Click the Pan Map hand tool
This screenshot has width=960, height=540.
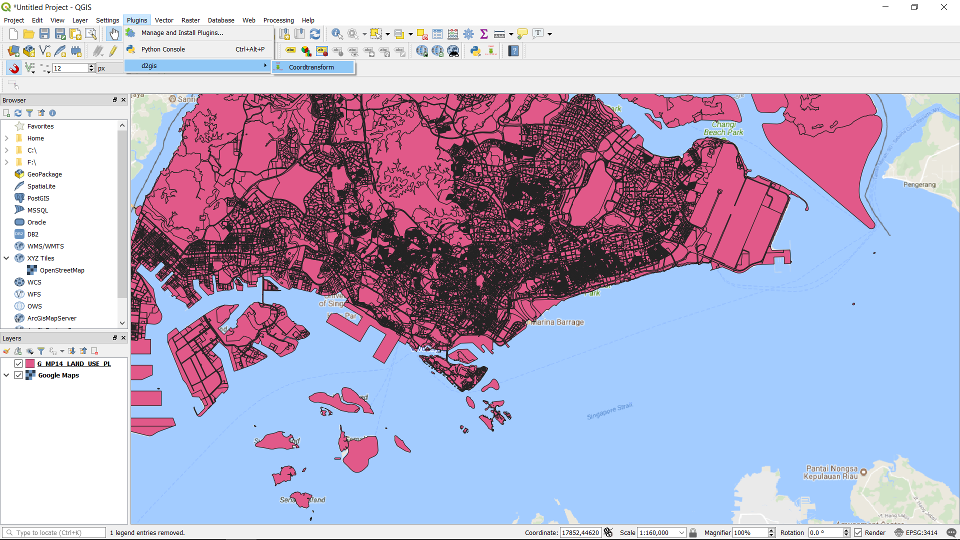[x=113, y=34]
